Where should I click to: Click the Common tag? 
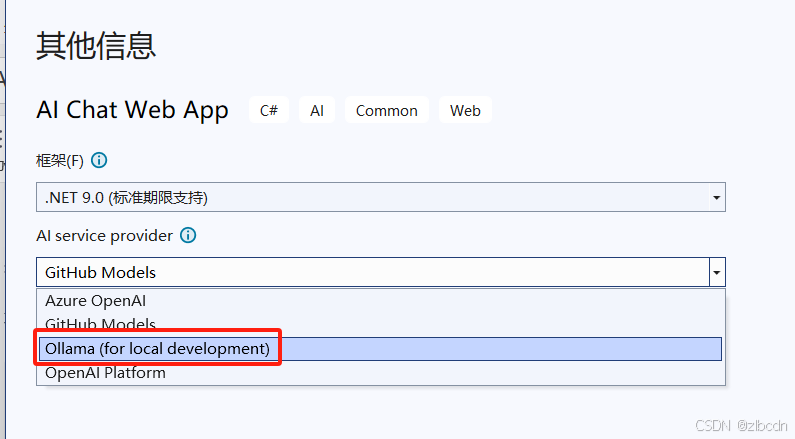(x=387, y=110)
